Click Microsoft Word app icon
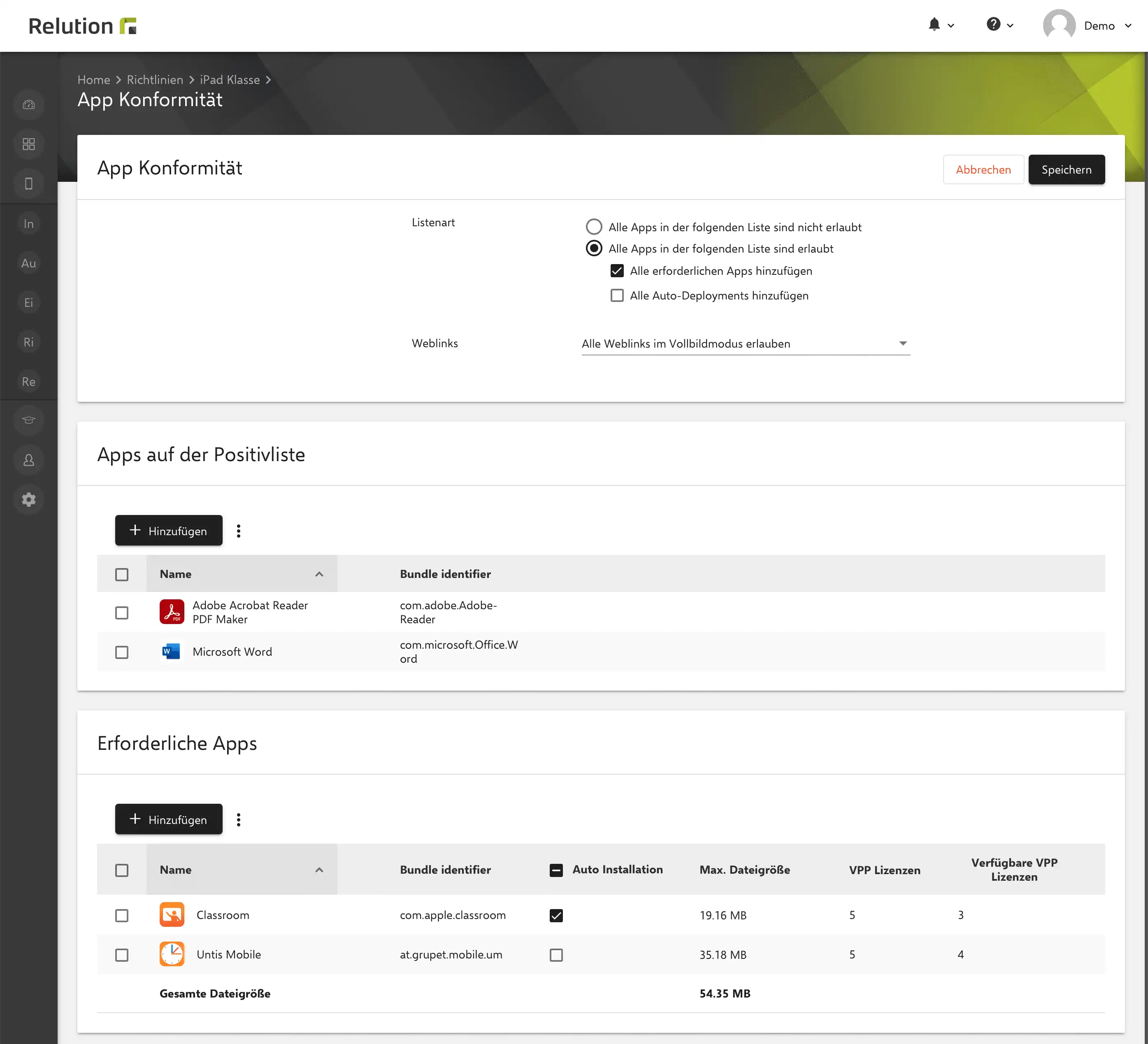This screenshot has width=1148, height=1044. [172, 651]
